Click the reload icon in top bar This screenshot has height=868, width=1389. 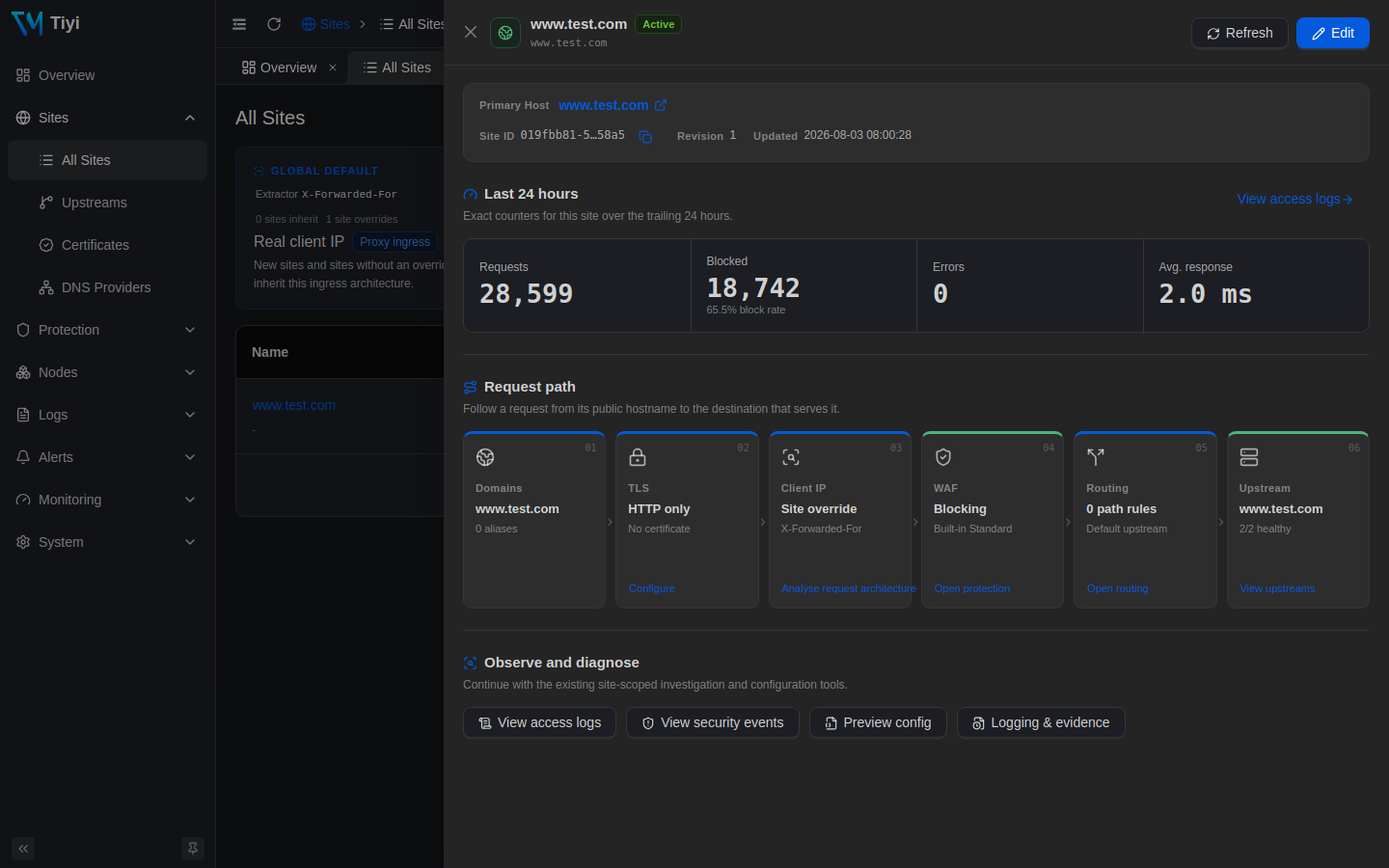click(274, 24)
